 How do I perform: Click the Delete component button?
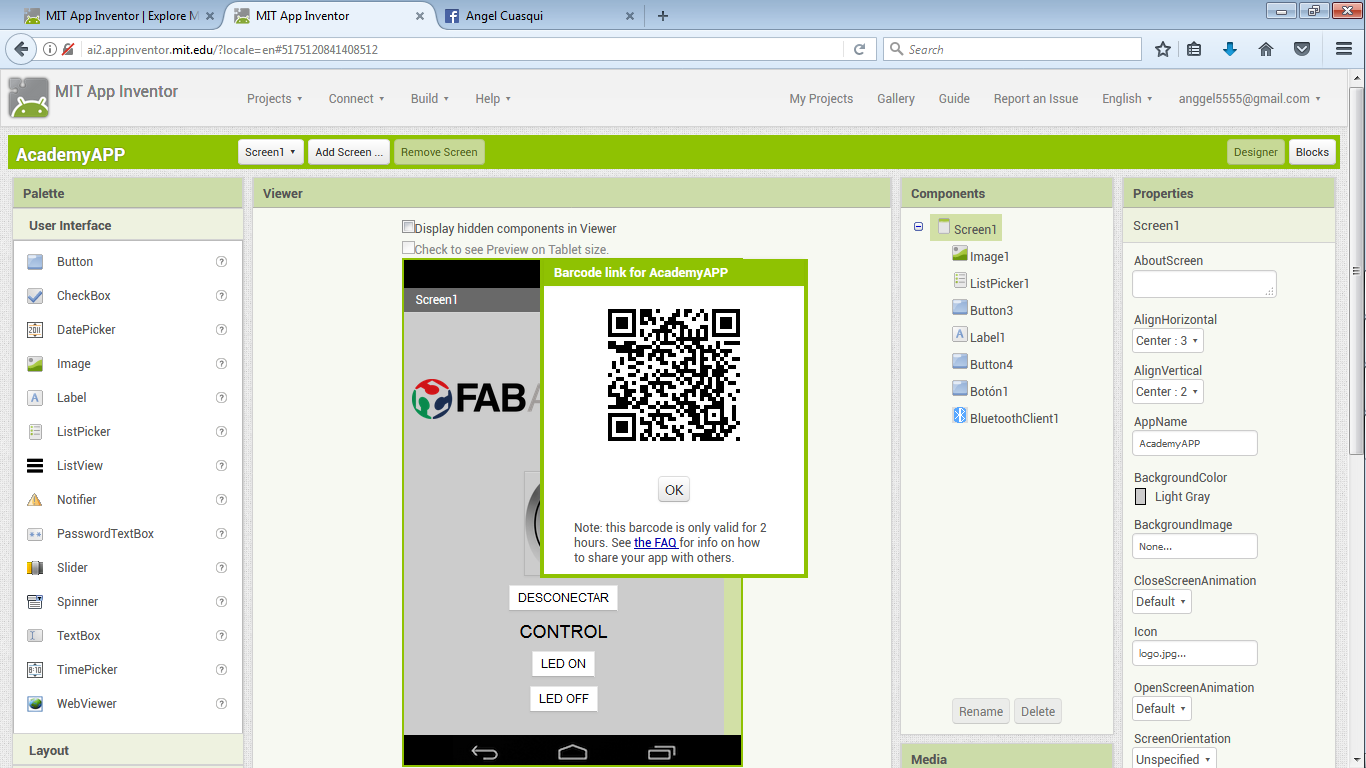[x=1038, y=712]
